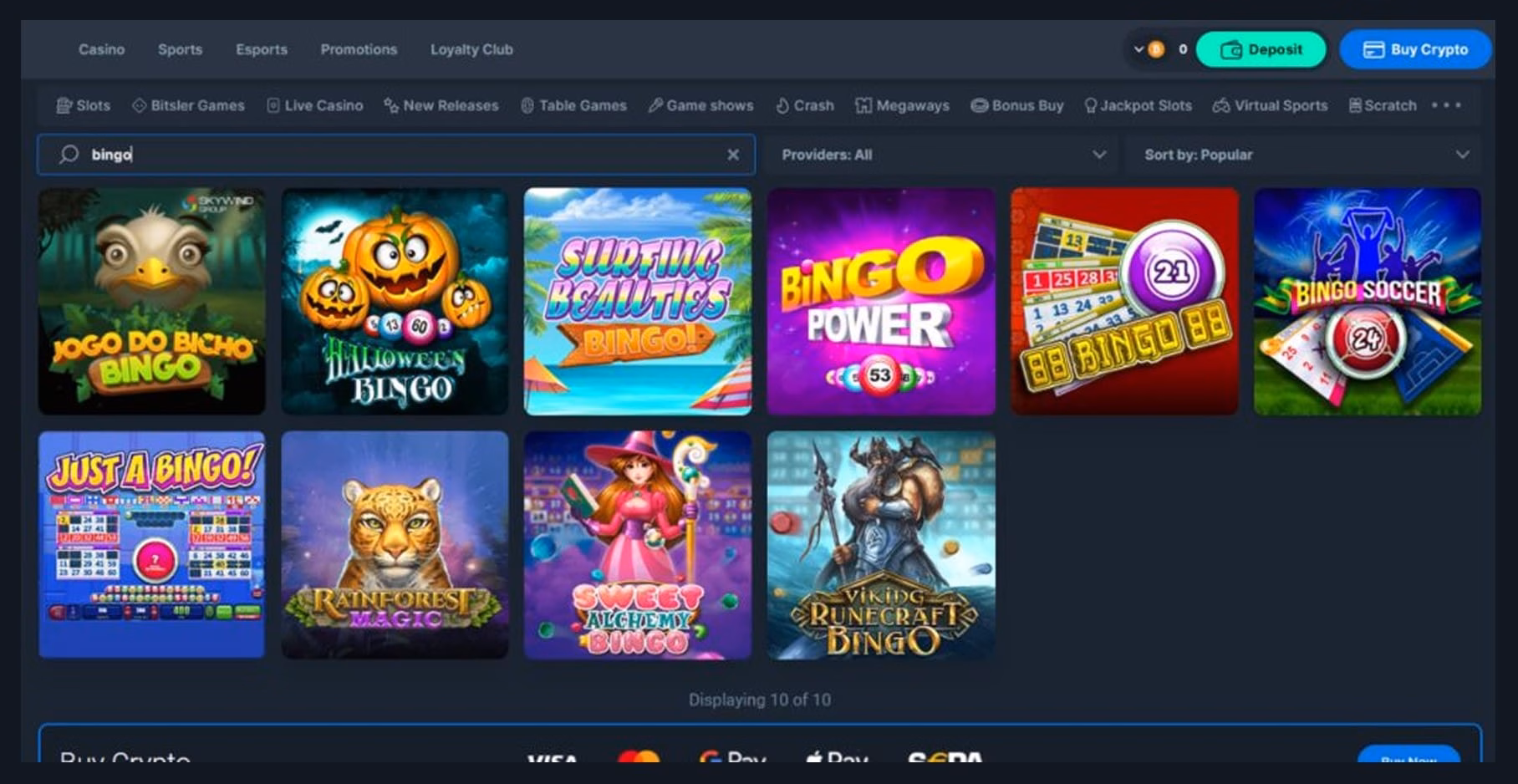The width and height of the screenshot is (1518, 784).
Task: Open the Megaways category icon
Action: click(863, 105)
